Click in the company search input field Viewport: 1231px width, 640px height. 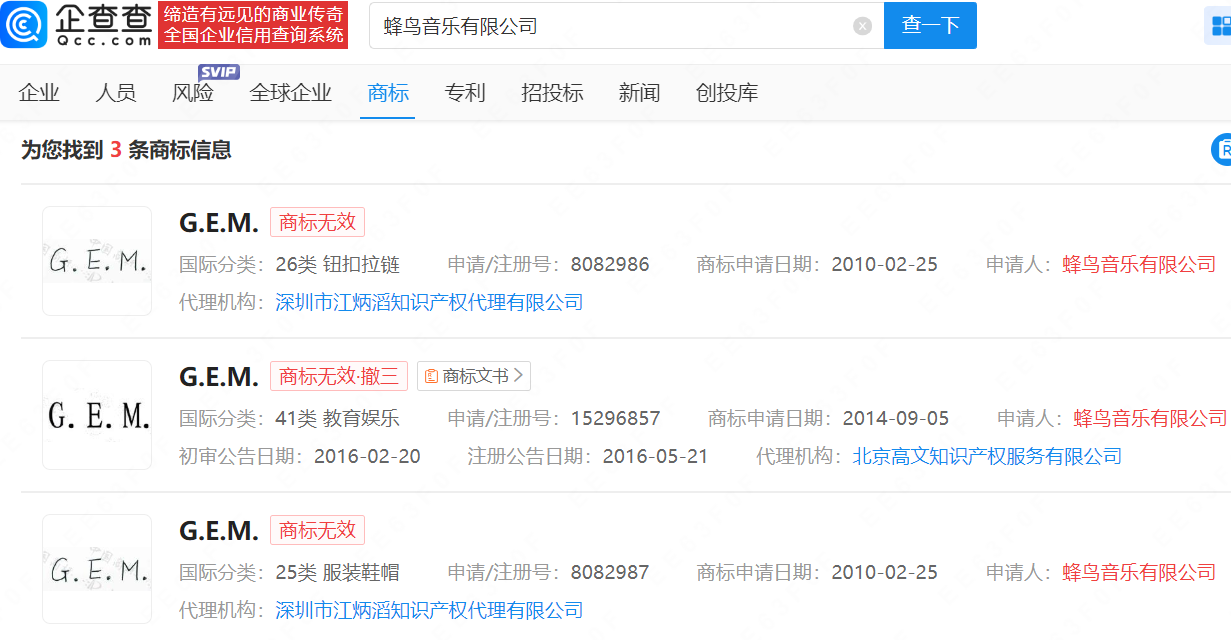point(610,26)
